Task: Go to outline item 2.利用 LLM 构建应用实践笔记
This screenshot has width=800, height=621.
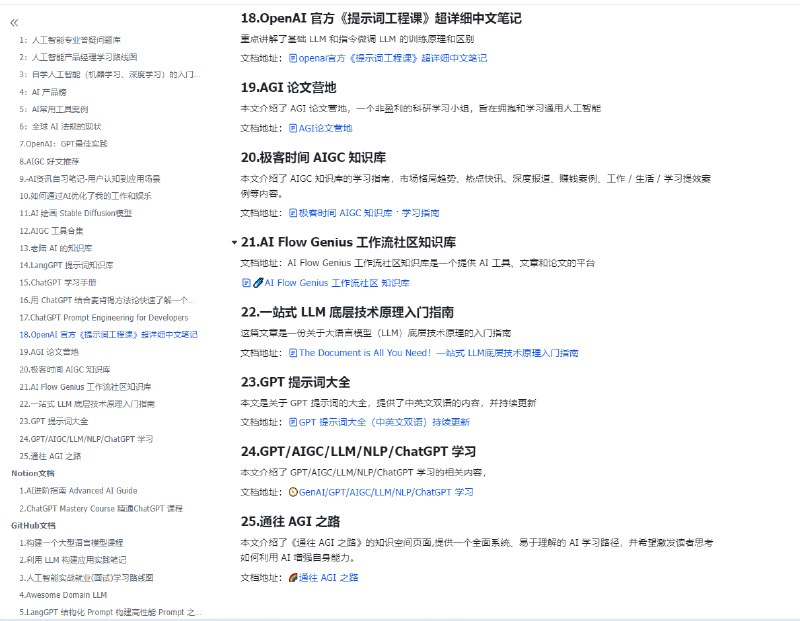Action: (73, 560)
